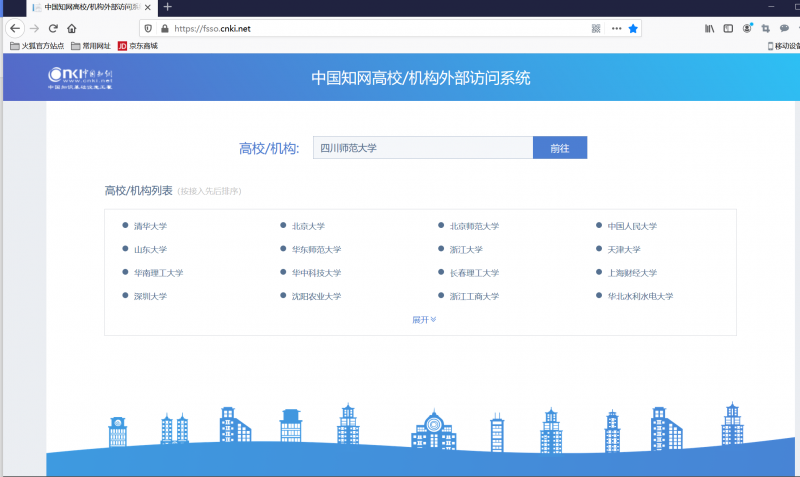800x477 pixels.
Task: Open the QR code icon in address bar
Action: pyautogui.click(x=596, y=29)
